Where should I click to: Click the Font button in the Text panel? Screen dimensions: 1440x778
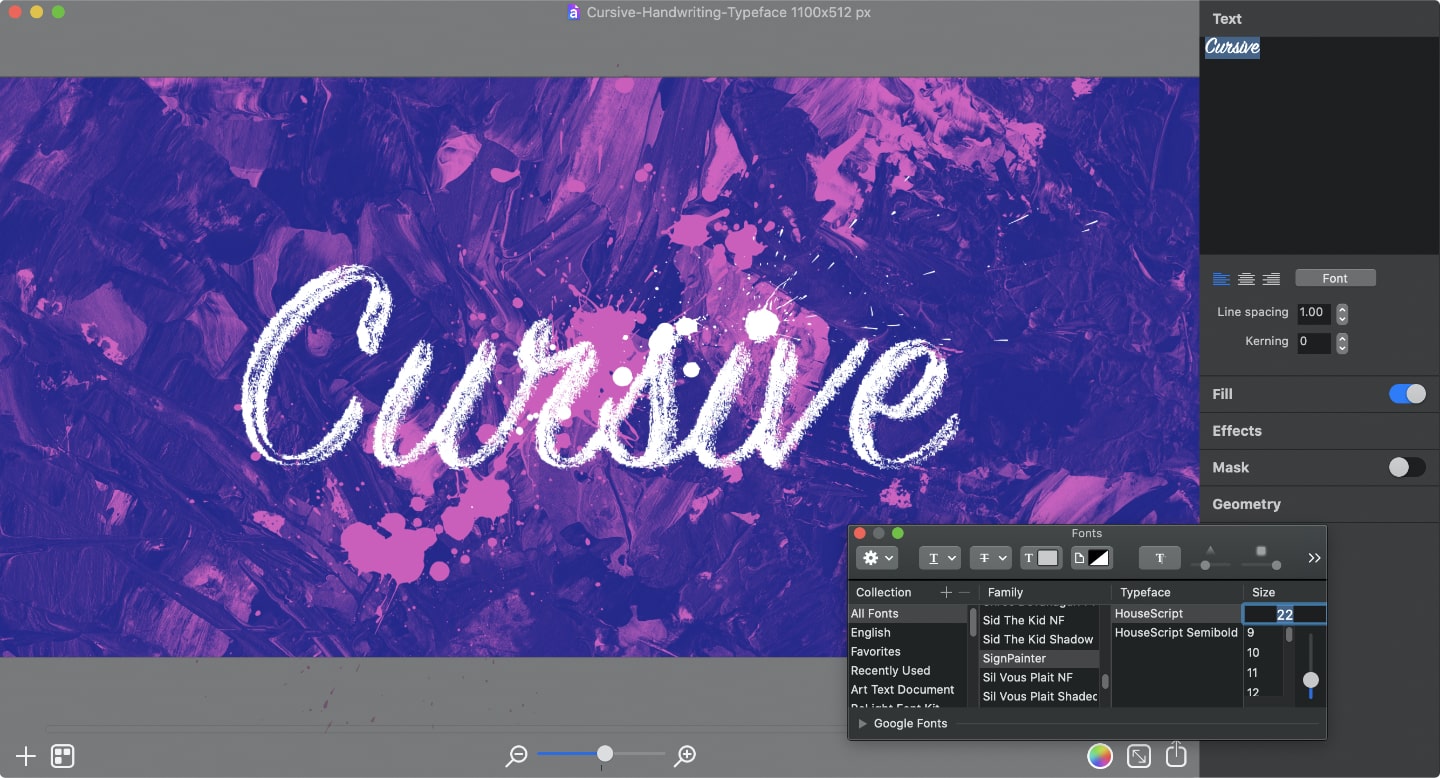pyautogui.click(x=1335, y=277)
